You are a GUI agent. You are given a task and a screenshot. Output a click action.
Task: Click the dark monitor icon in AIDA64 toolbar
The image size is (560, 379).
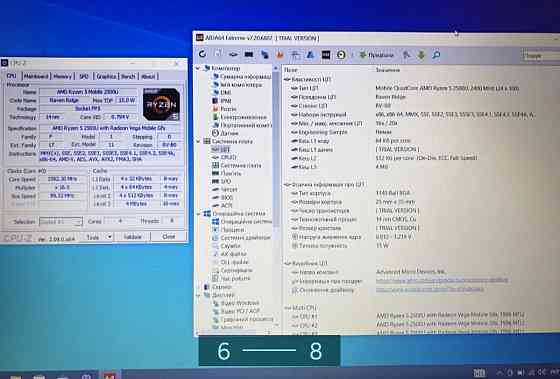point(249,54)
